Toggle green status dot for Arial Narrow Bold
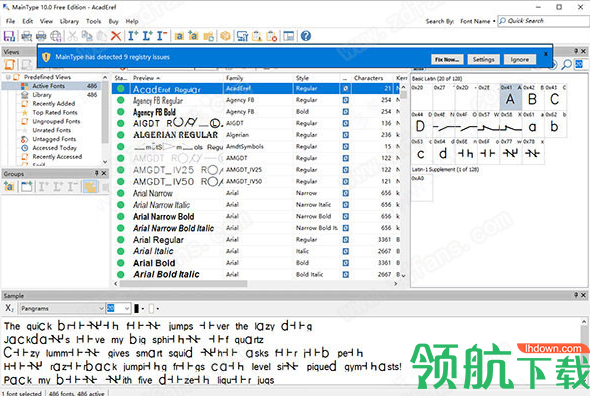 tap(120, 216)
